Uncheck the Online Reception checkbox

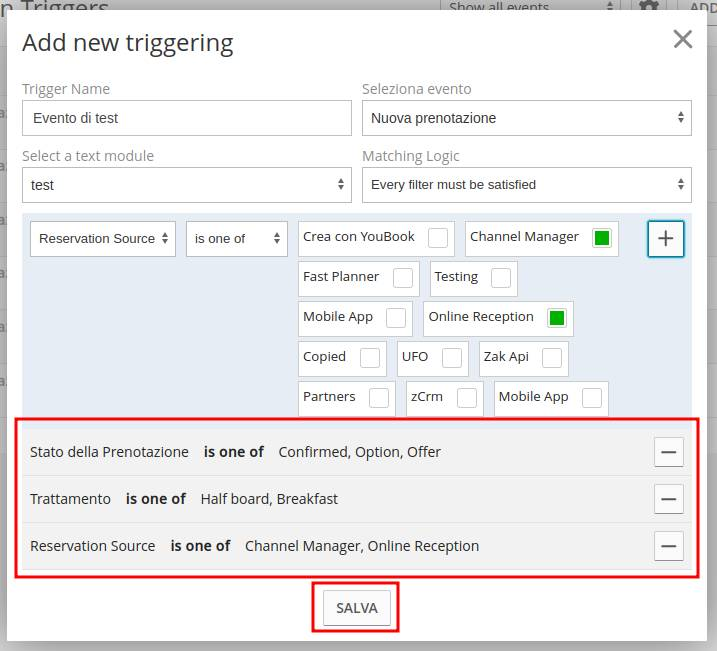557,318
